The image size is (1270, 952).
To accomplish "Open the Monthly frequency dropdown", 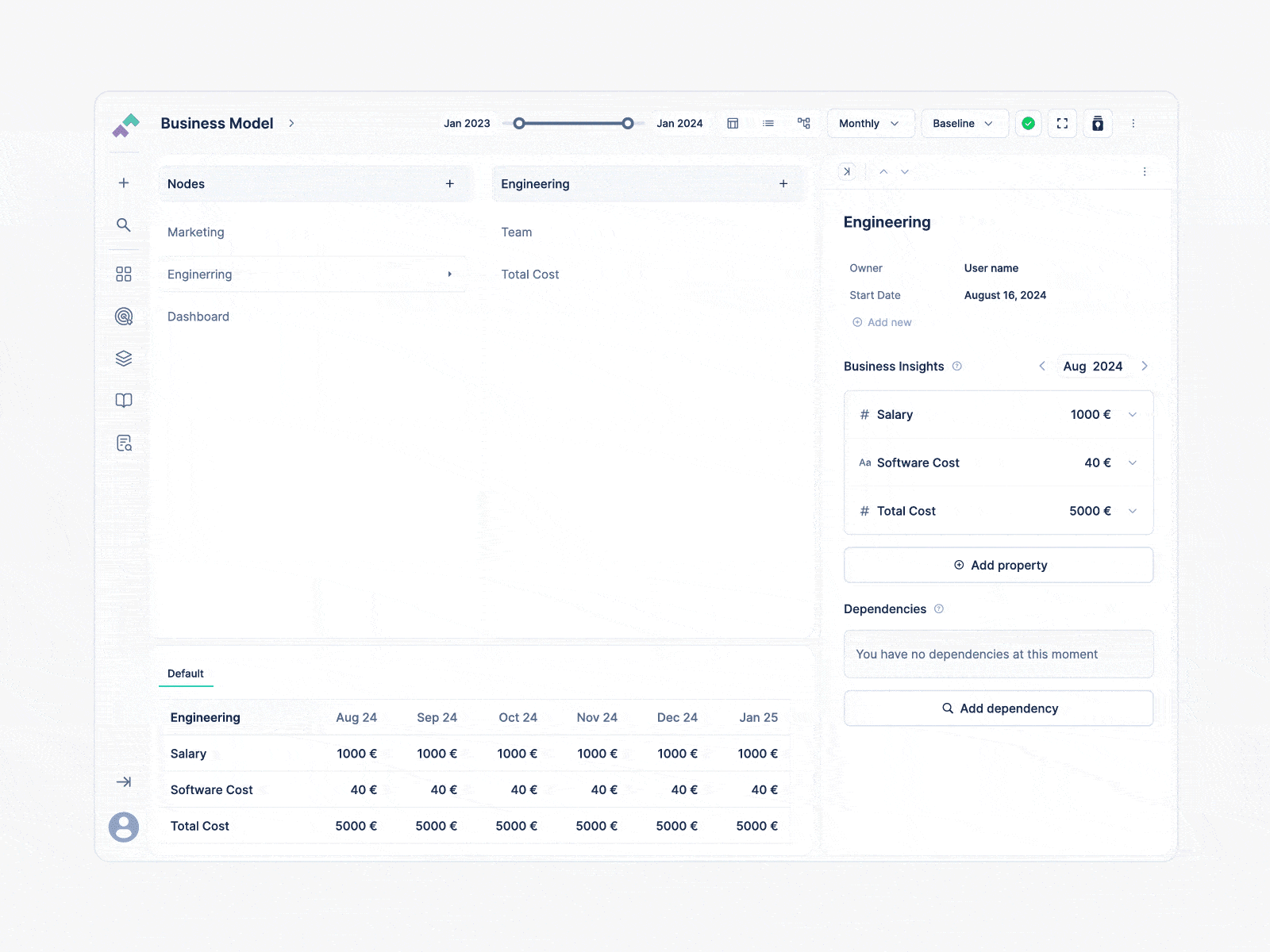I will pyautogui.click(x=871, y=123).
